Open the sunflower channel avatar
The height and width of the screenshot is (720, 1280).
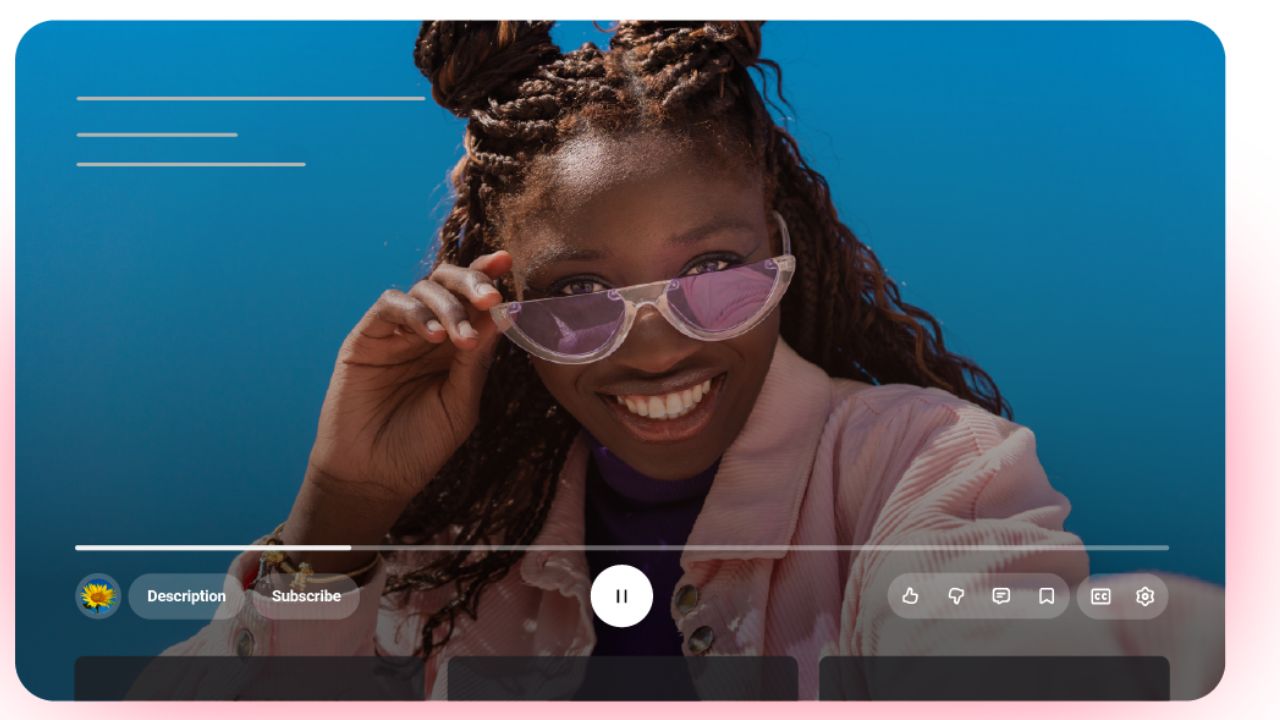[98, 596]
